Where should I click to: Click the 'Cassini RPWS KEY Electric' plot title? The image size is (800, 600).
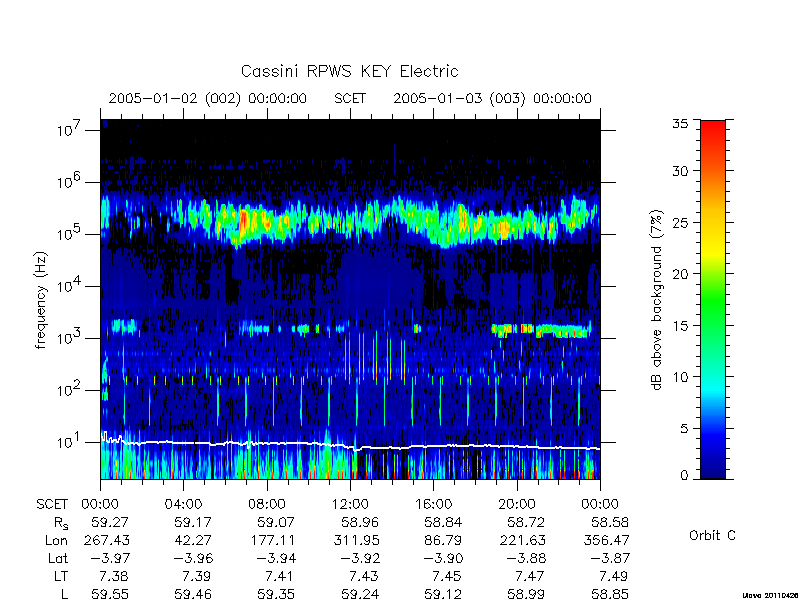click(349, 71)
